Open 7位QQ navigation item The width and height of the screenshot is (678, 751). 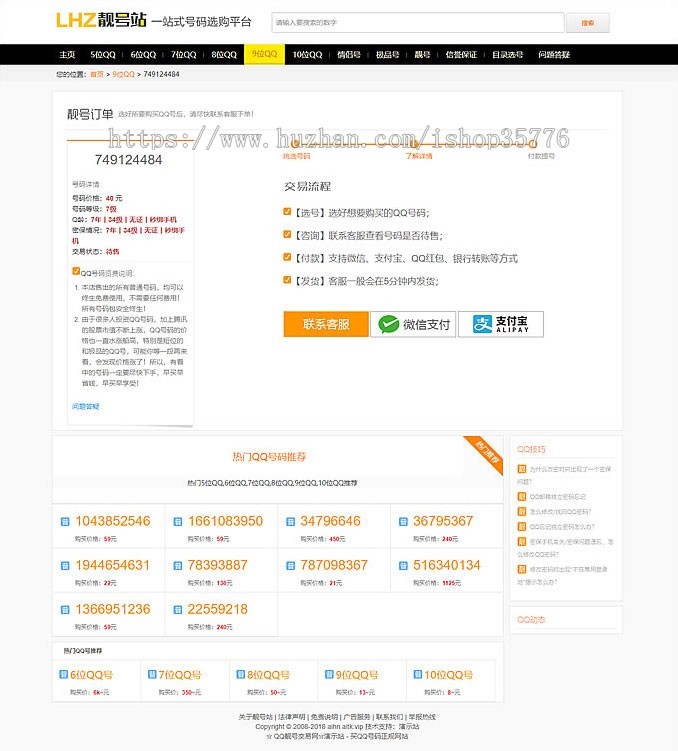pyautogui.click(x=184, y=55)
